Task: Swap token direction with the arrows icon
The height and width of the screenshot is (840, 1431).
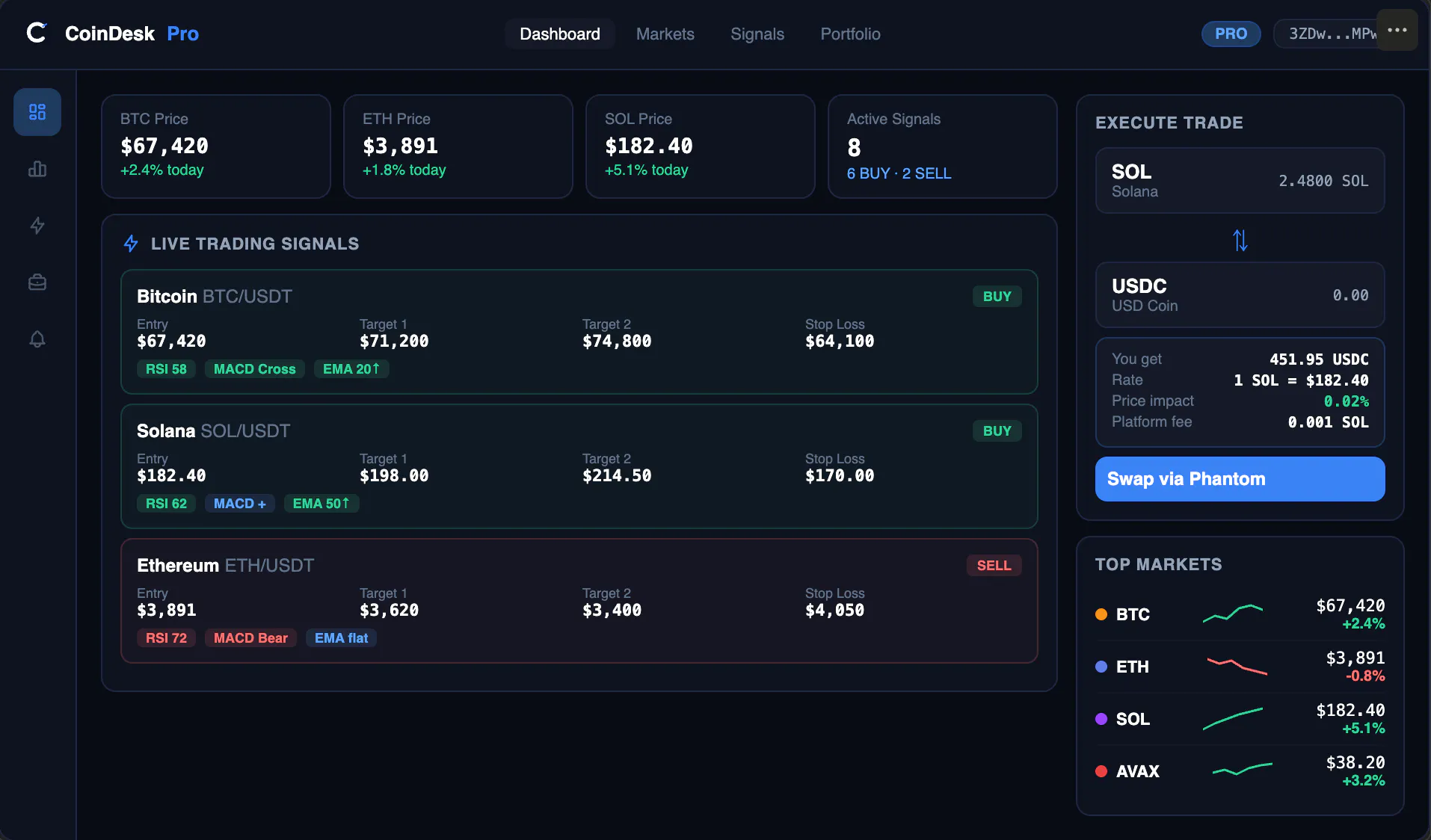Action: coord(1240,240)
